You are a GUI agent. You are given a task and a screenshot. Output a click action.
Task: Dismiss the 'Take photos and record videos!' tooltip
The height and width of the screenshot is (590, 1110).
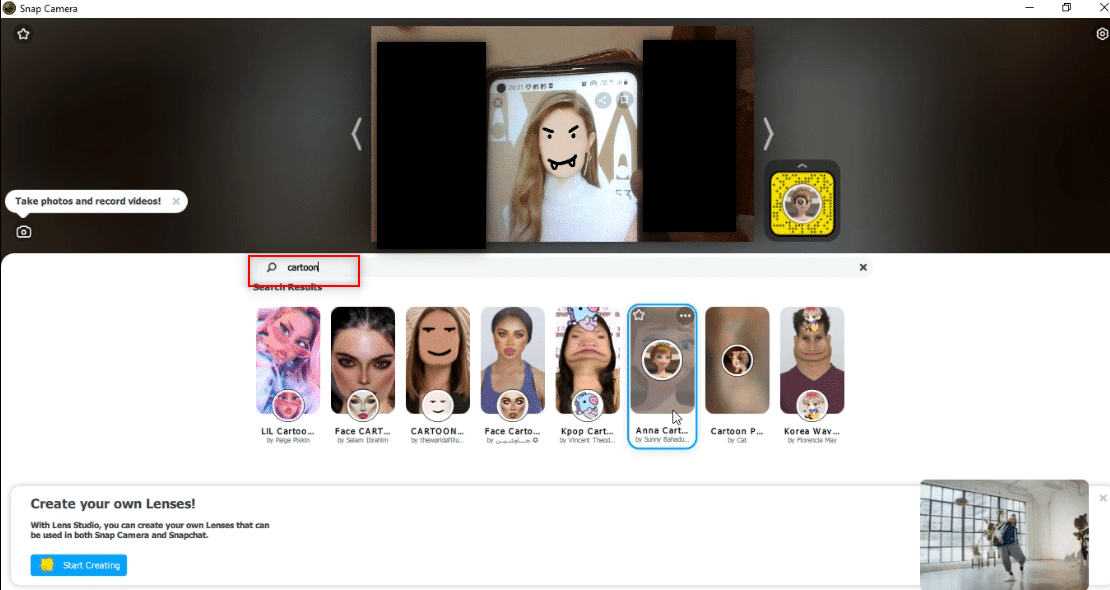coord(176,201)
